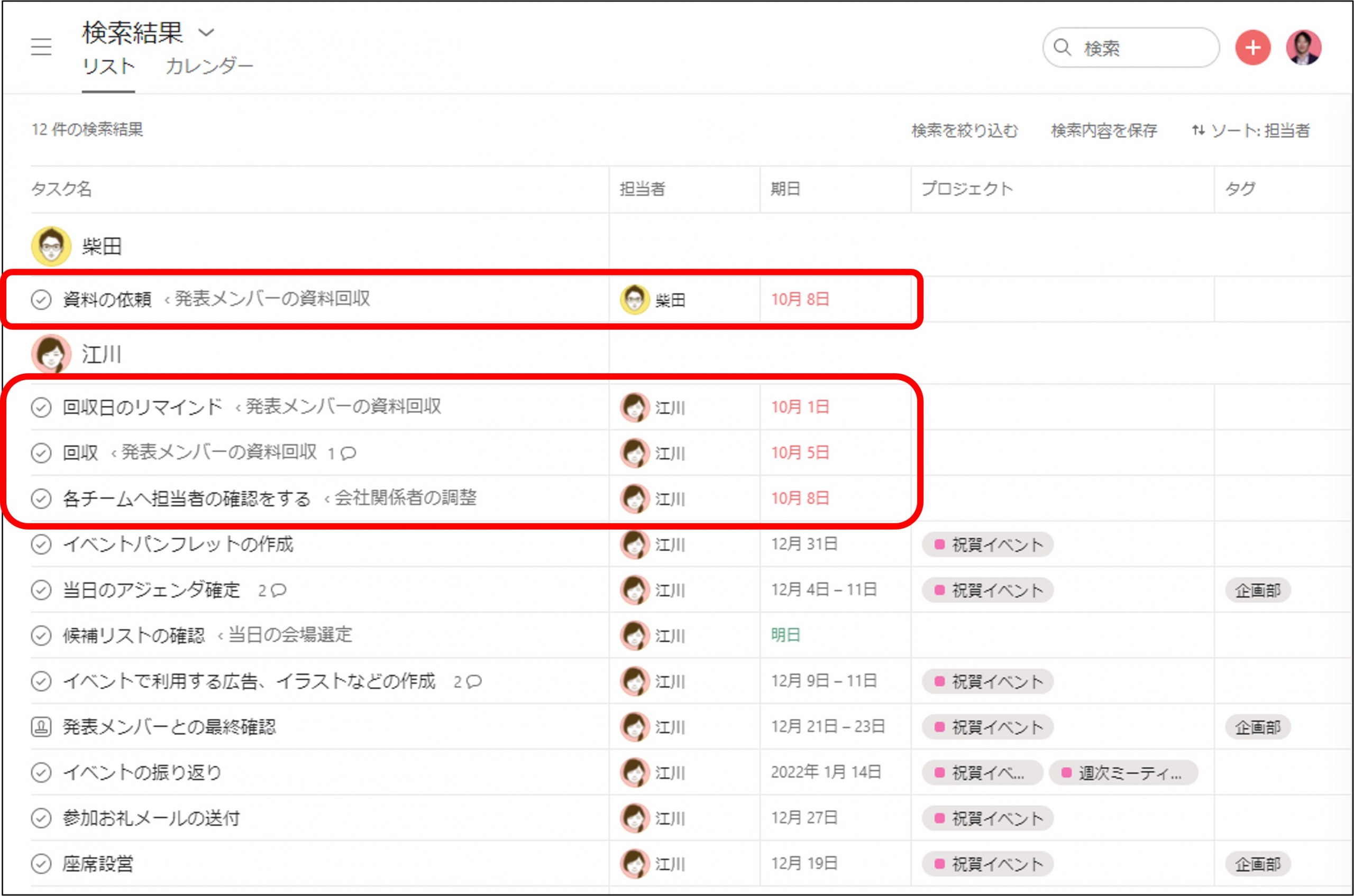Click assignee avatar in 座席設営 row

(635, 863)
